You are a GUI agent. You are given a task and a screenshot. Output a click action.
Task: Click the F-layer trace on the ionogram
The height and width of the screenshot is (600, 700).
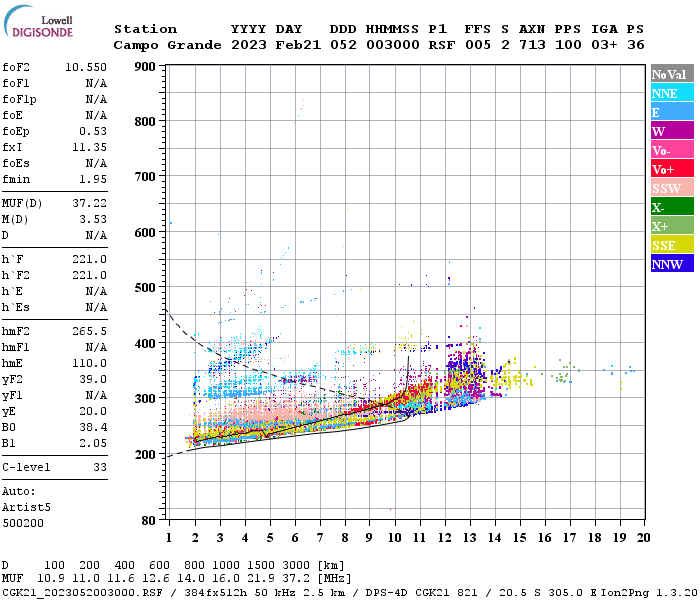point(312,421)
